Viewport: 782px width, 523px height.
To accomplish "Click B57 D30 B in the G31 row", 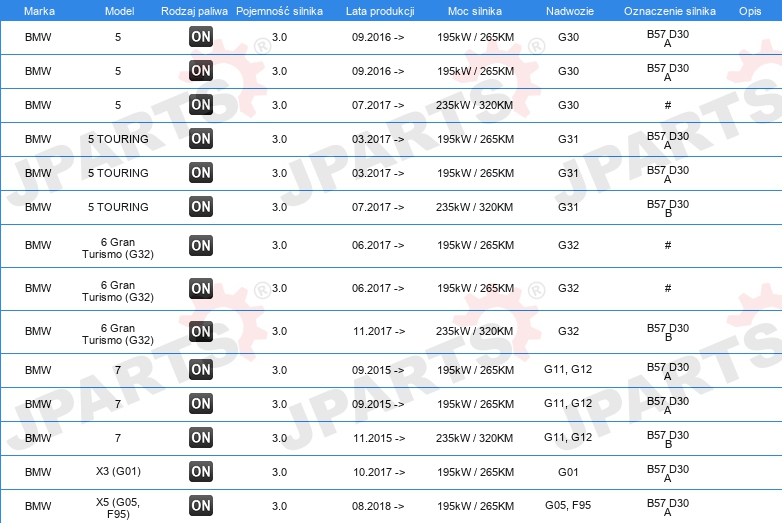I will click(668, 208).
